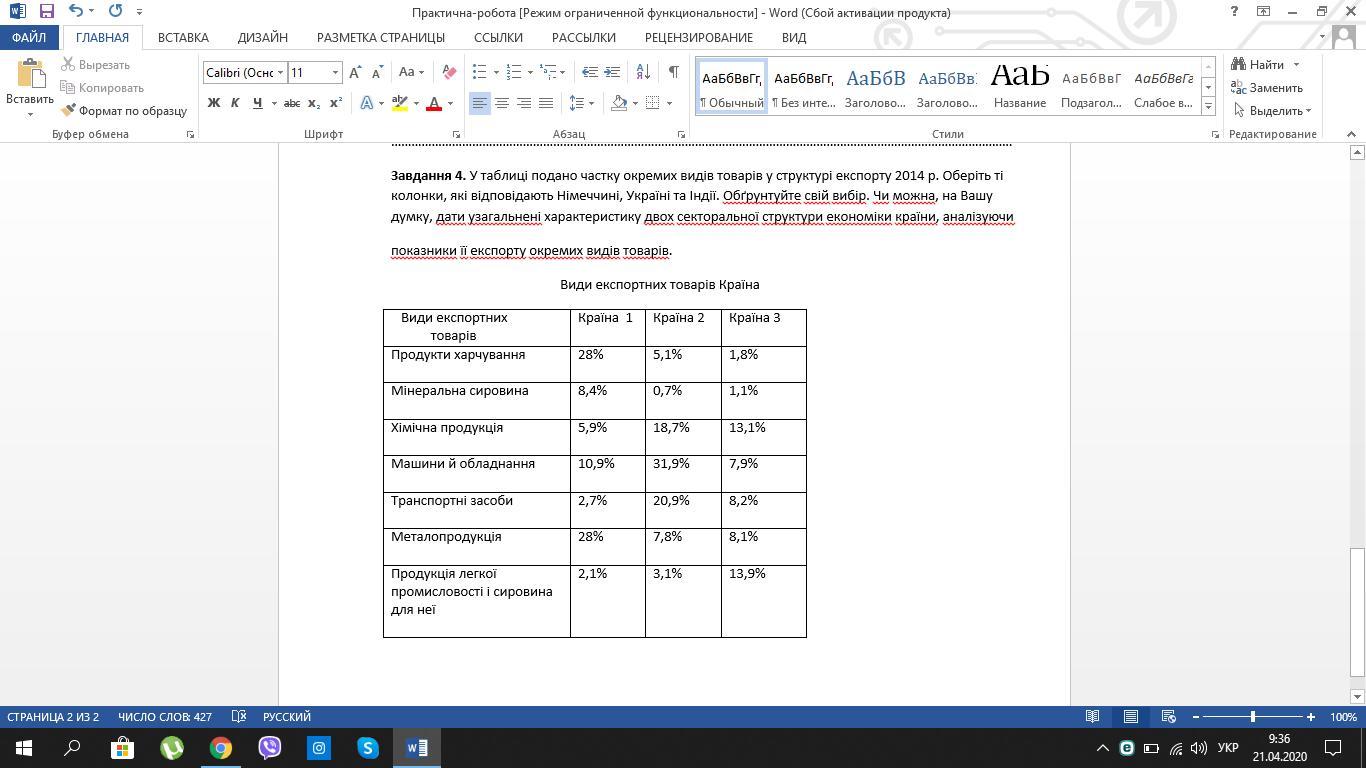The image size is (1366, 768).
Task: Apply strikethrough to the text
Action: pos(292,103)
